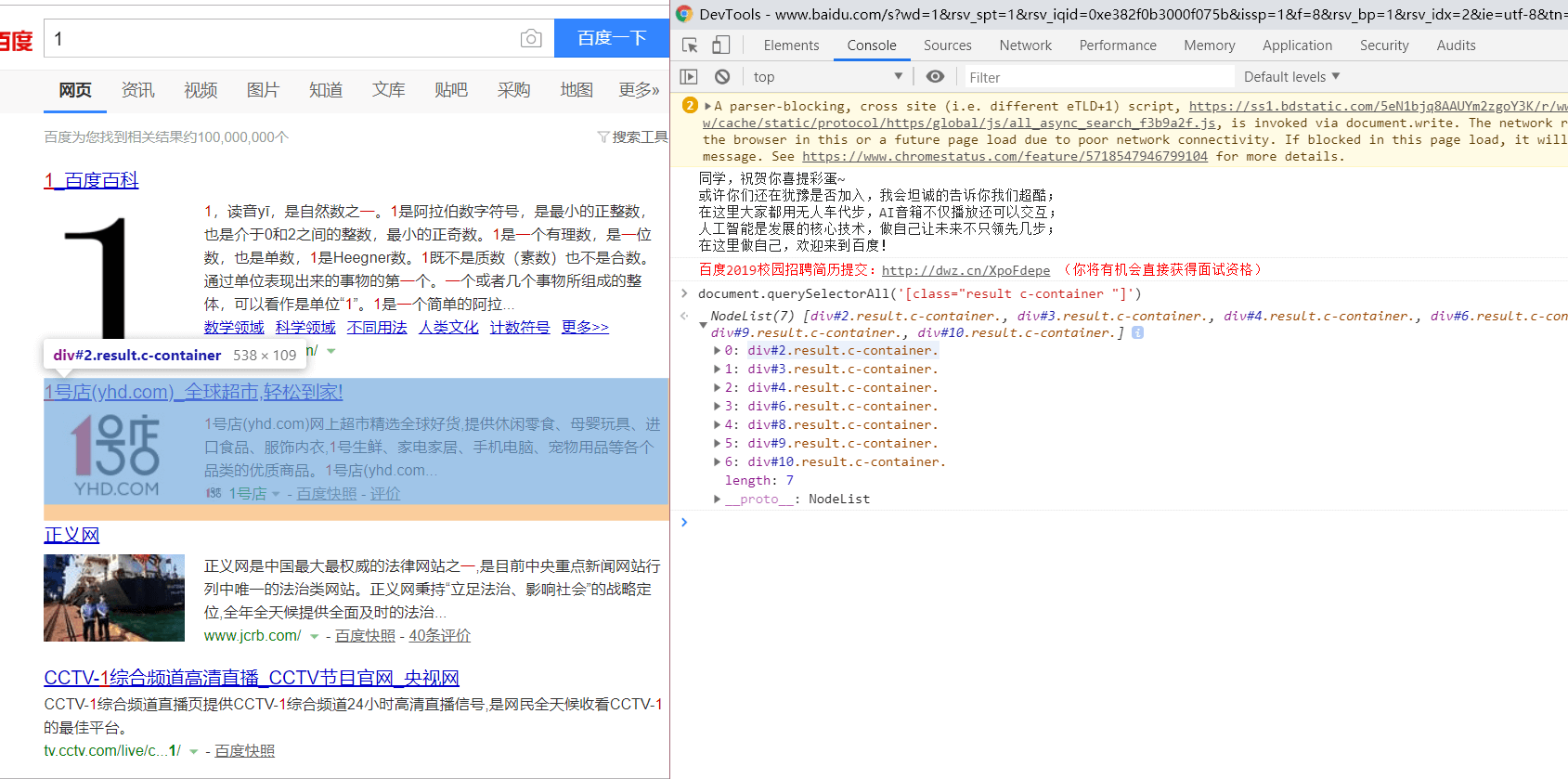The height and width of the screenshot is (779, 1568).
Task: Open the "Default levels" log level dropdown
Action: click(x=1291, y=76)
